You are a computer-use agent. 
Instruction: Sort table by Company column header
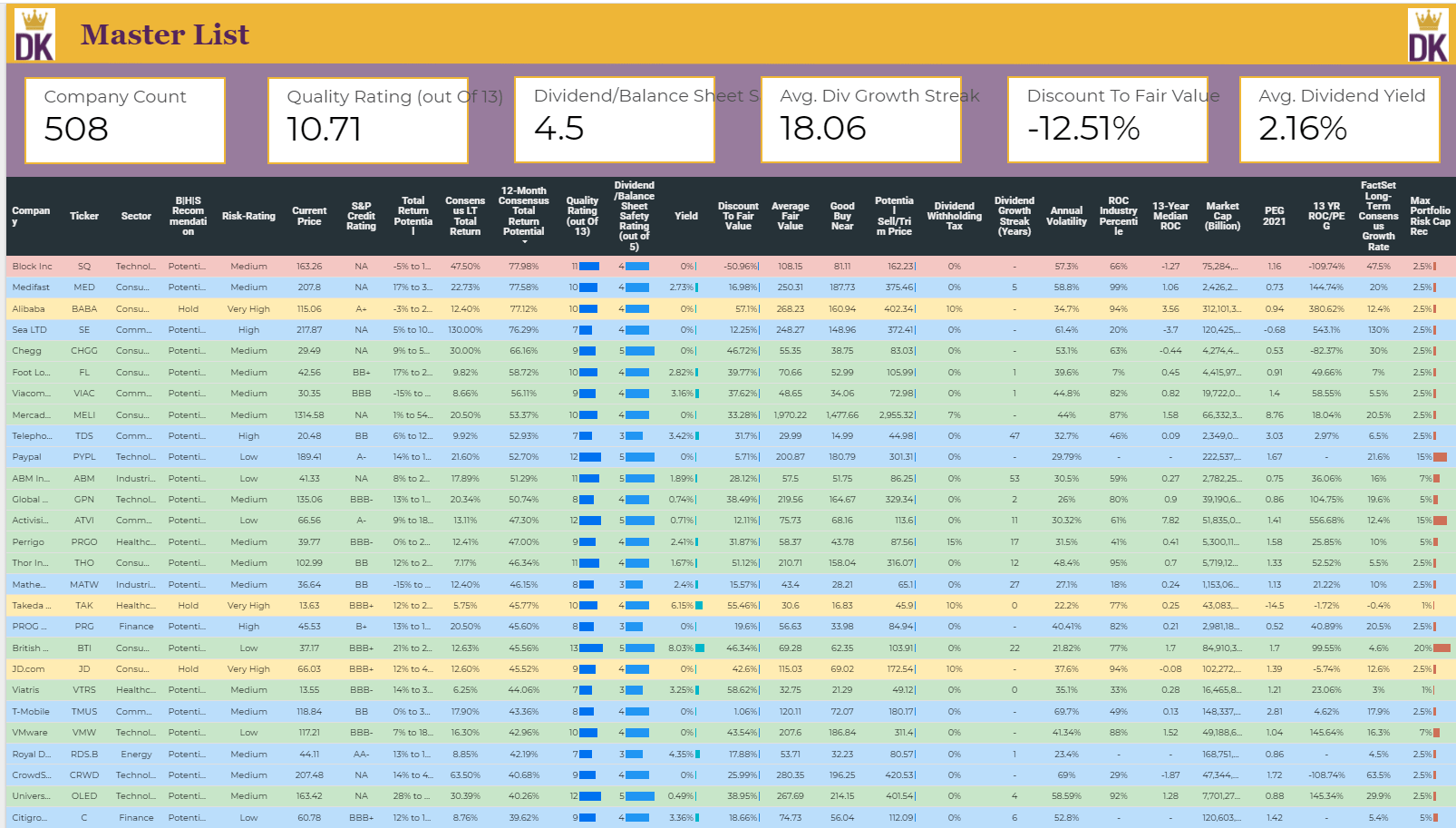(31, 216)
